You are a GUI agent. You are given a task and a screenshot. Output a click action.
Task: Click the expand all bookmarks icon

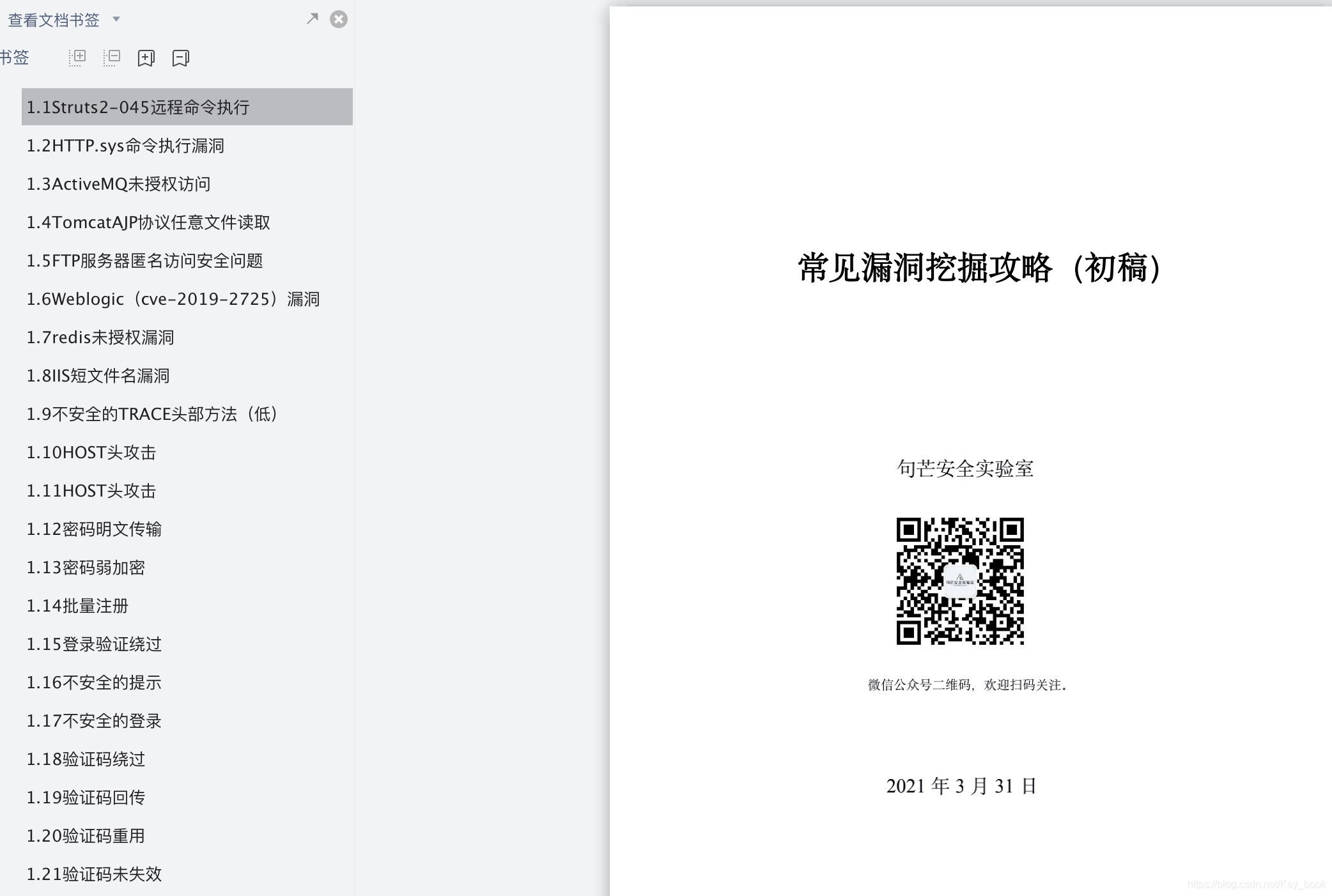[77, 58]
